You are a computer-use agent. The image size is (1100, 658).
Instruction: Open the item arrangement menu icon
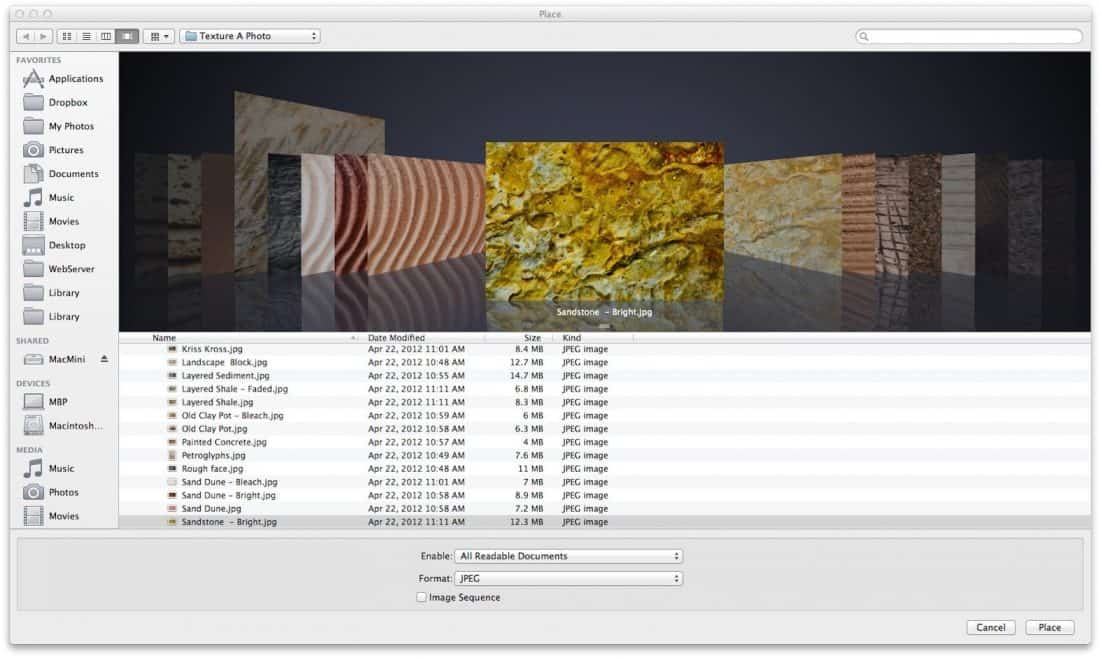[x=158, y=35]
